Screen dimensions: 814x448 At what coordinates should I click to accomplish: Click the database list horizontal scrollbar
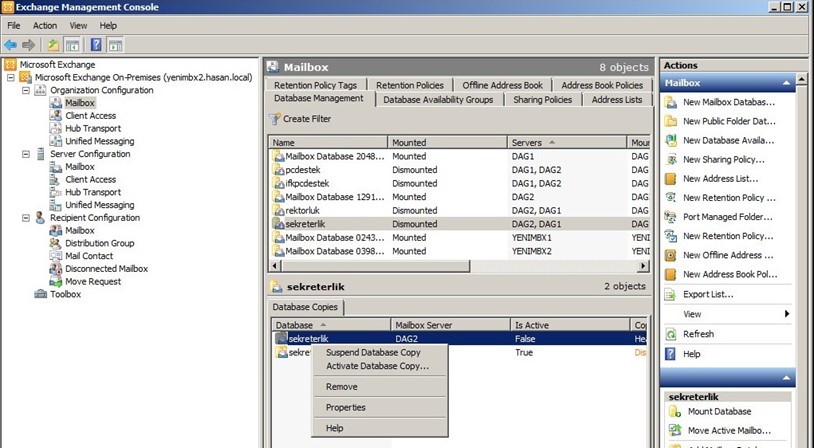(x=376, y=266)
